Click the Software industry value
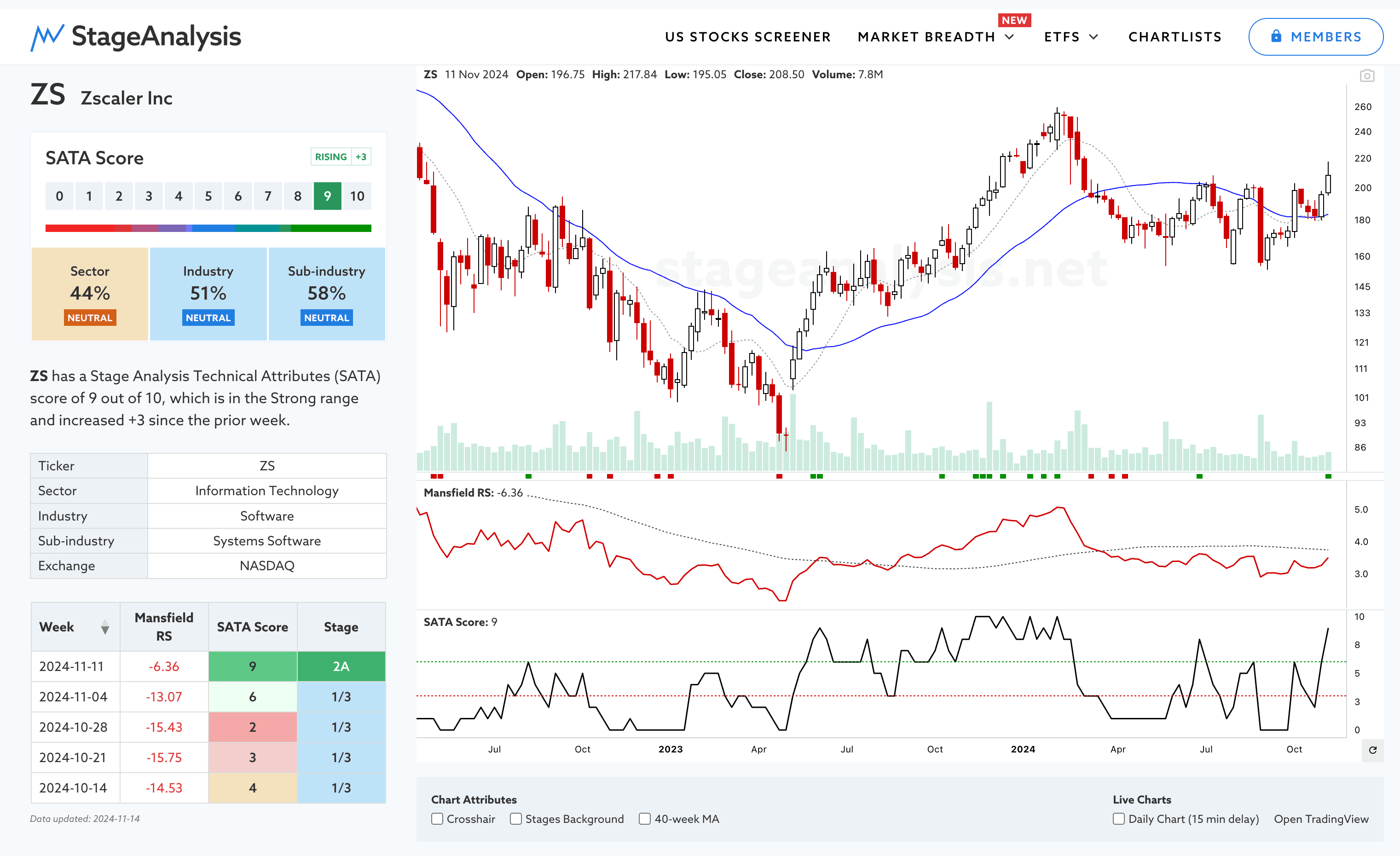The width and height of the screenshot is (1400, 856). point(266,516)
